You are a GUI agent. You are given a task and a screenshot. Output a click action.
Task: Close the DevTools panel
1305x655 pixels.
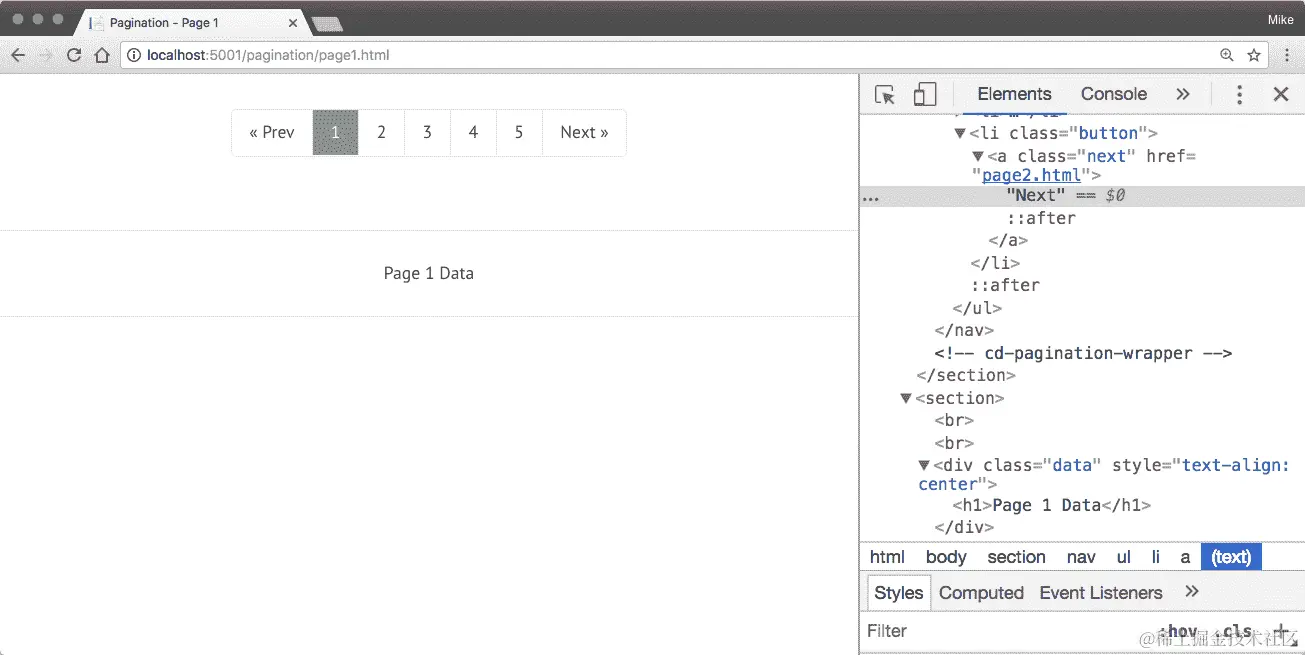(x=1281, y=94)
